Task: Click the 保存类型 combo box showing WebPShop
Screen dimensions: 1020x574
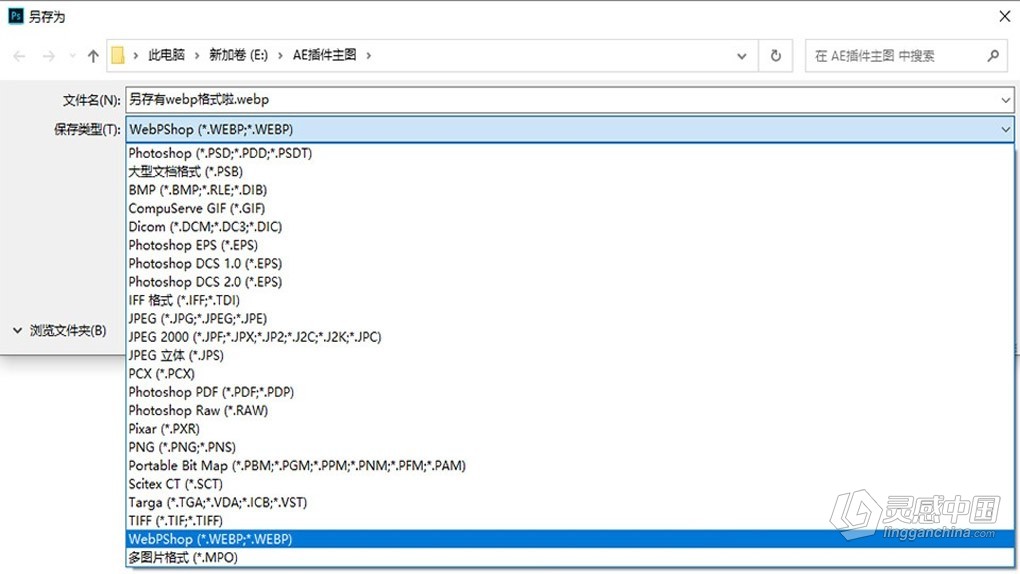Action: pos(569,130)
